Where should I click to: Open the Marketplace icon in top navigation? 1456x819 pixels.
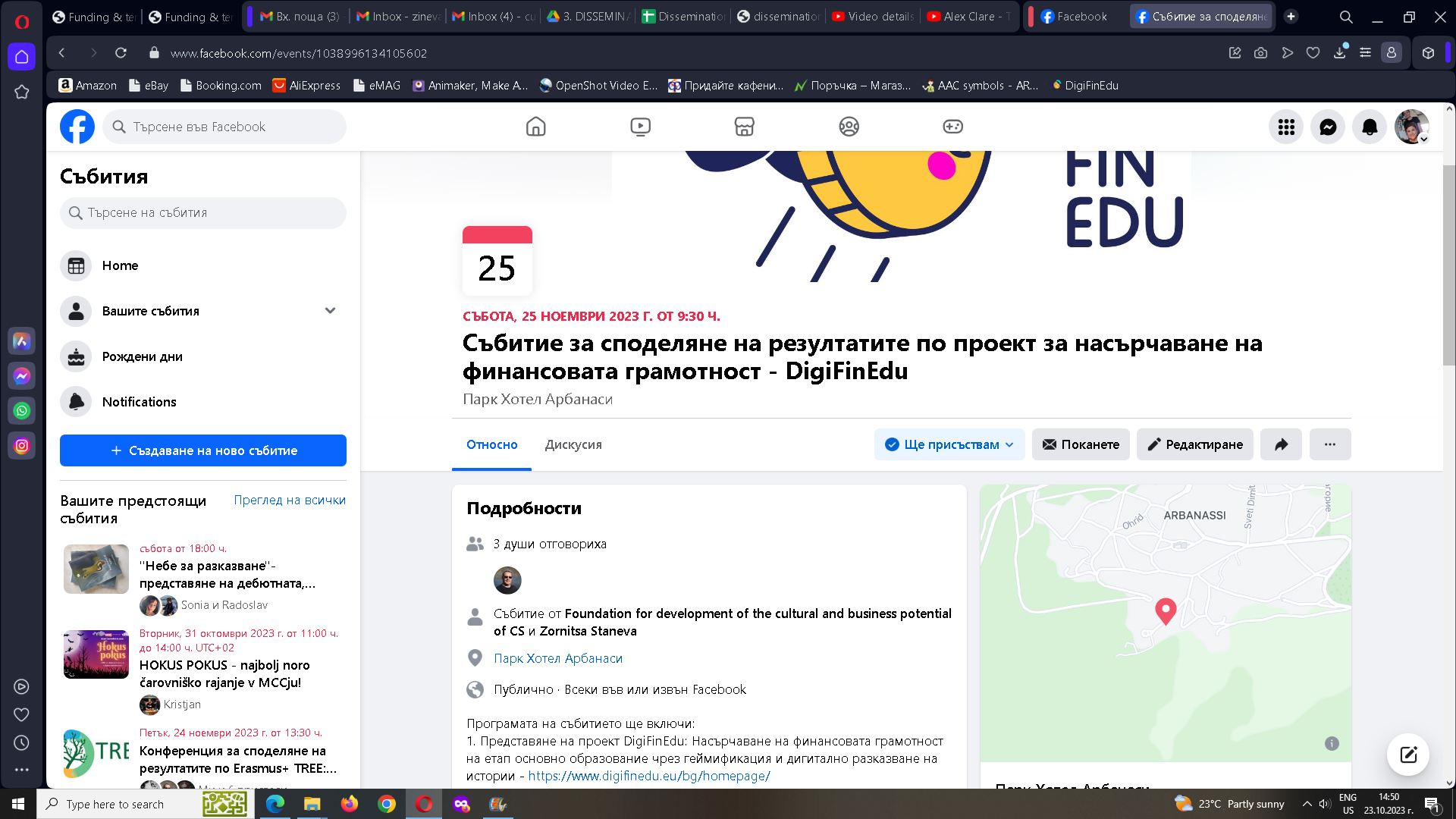[x=745, y=127]
